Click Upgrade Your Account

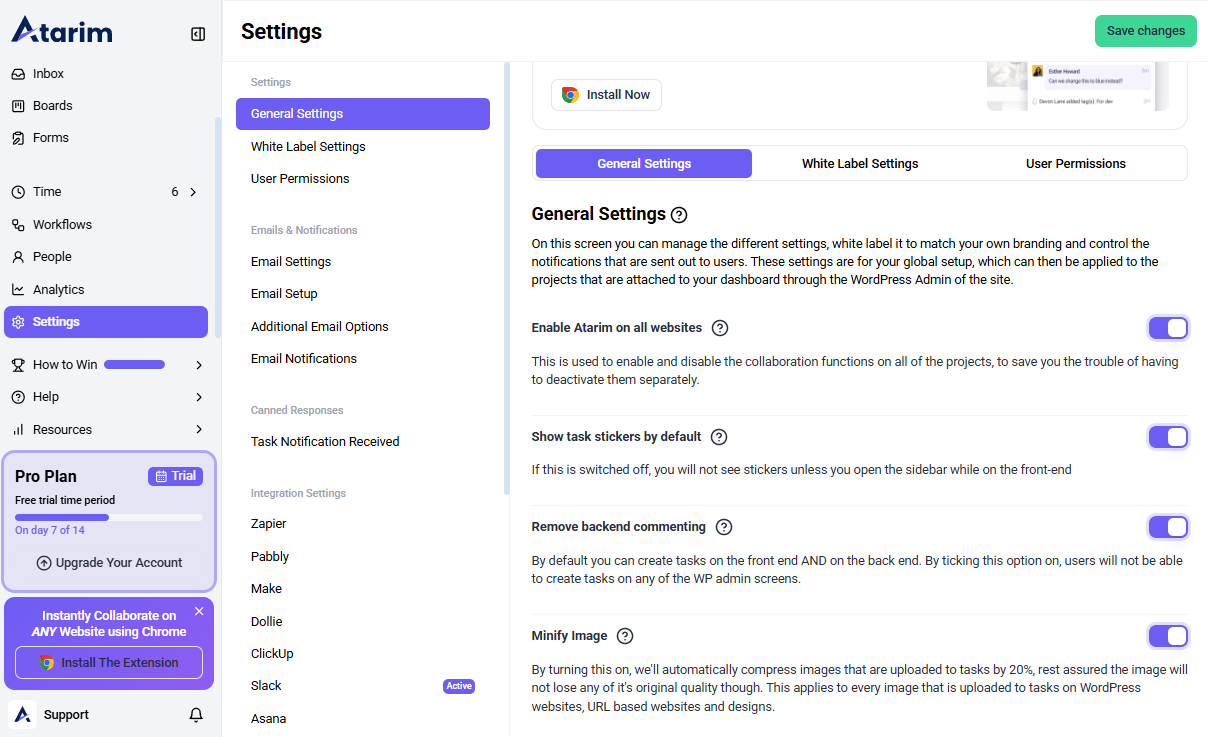pyautogui.click(x=109, y=563)
